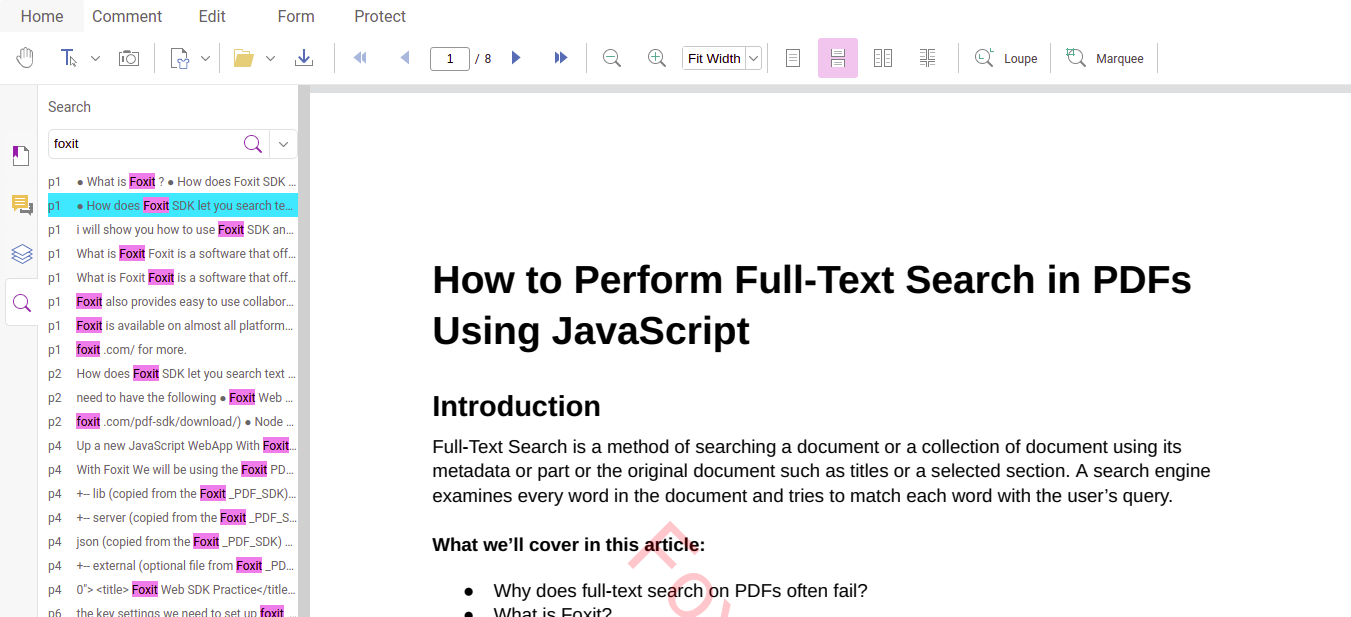Open the search options dropdown arrow
Image resolution: width=1351 pixels, height=617 pixels.
[x=283, y=143]
